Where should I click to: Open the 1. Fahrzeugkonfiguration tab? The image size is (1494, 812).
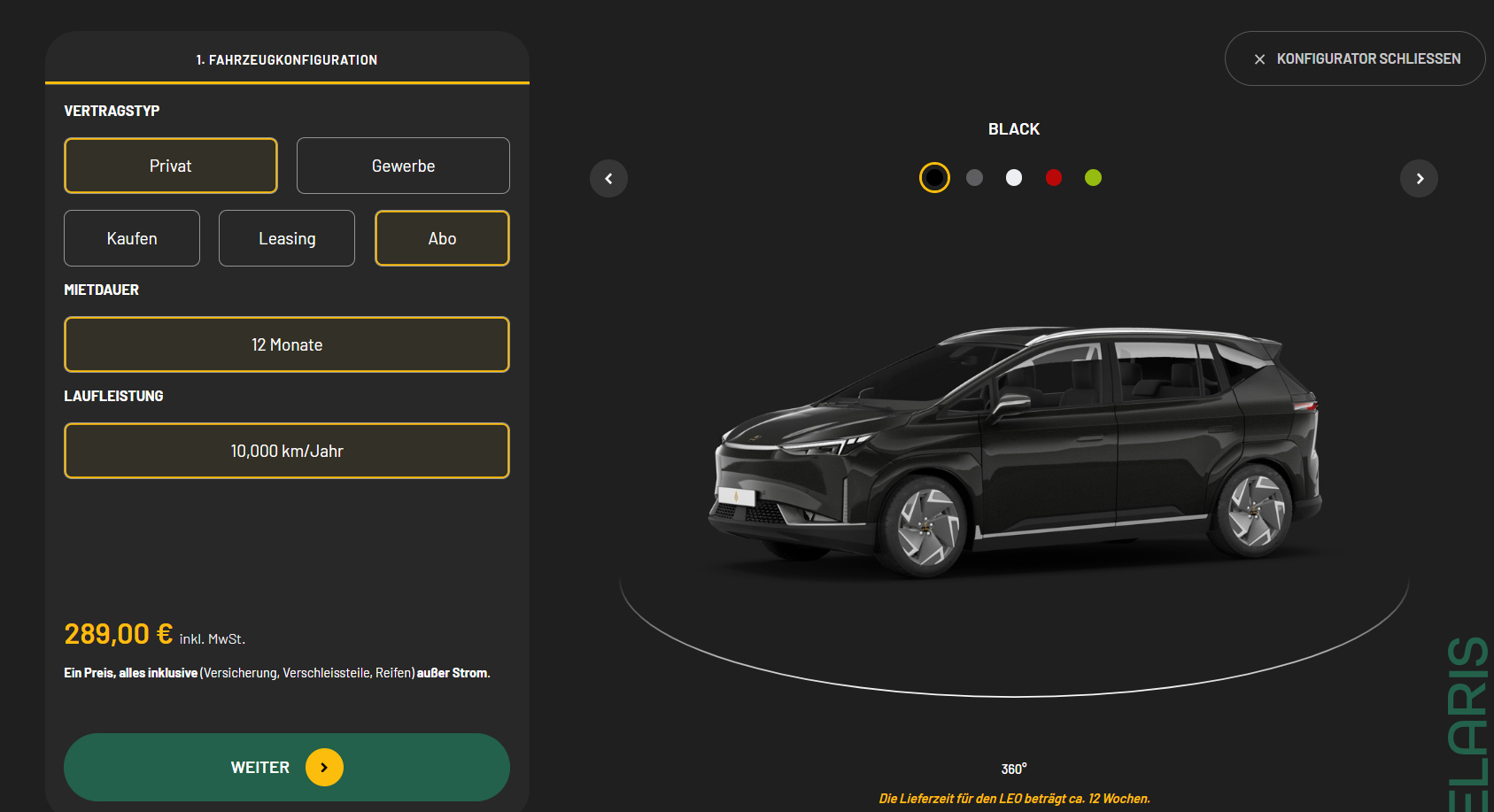click(x=287, y=59)
